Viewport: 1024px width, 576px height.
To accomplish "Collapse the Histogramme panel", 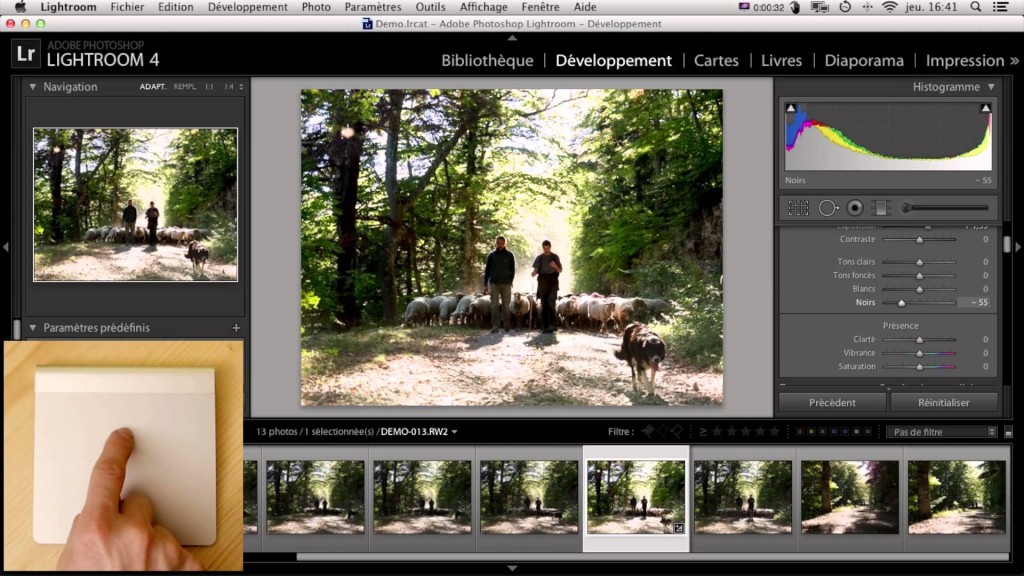I will click(x=991, y=87).
